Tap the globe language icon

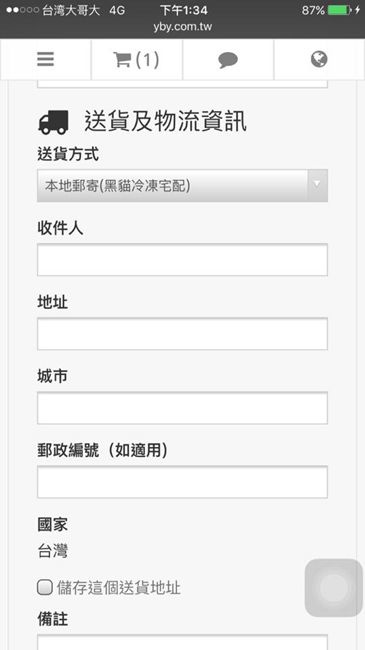click(x=319, y=59)
